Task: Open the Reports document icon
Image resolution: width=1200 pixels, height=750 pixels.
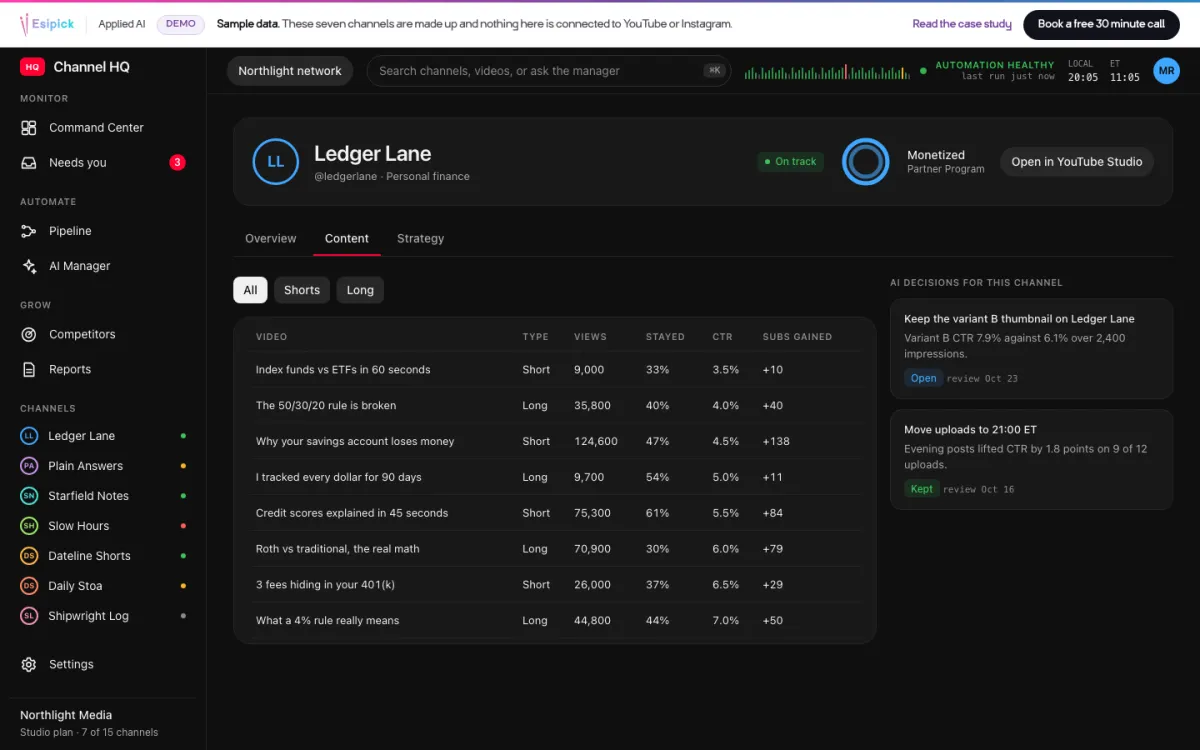Action: point(29,370)
